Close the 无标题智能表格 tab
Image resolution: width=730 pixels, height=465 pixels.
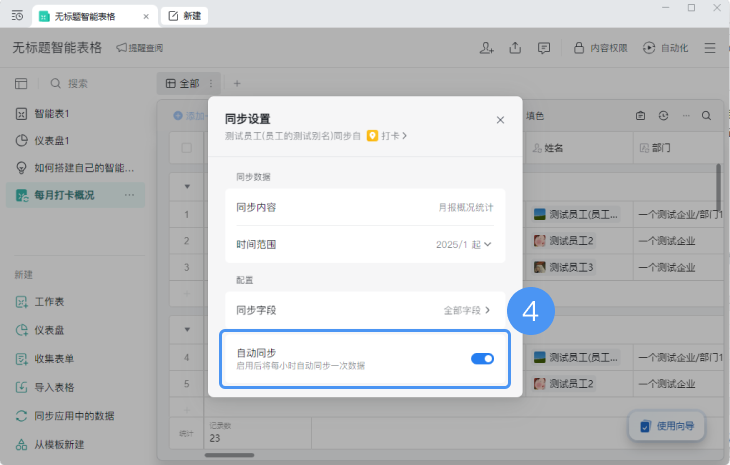click(x=146, y=16)
